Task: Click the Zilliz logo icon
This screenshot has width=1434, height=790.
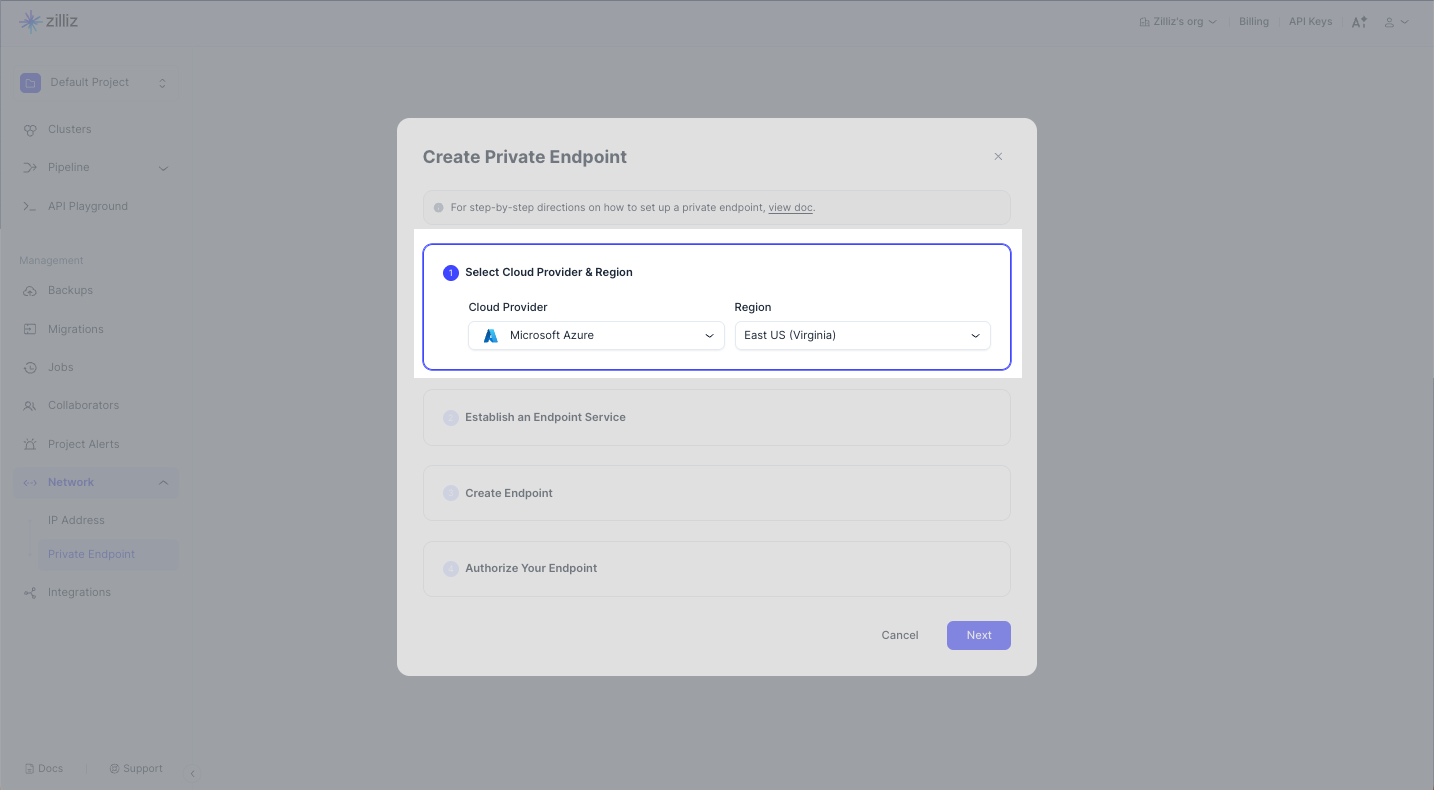Action: point(31,21)
